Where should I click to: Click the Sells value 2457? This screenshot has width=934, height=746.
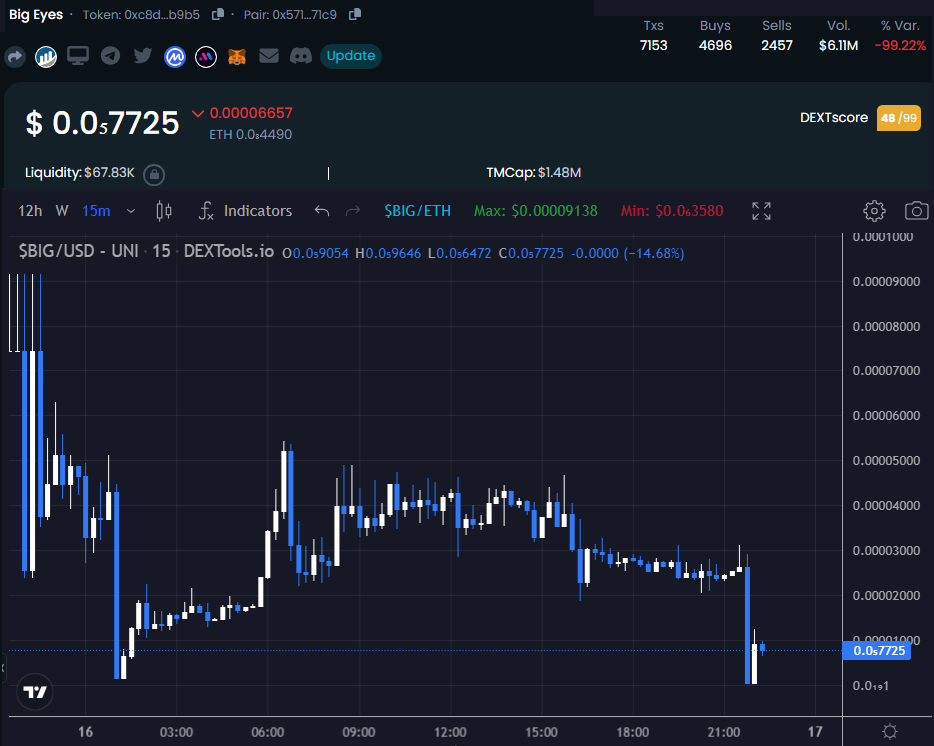click(777, 45)
